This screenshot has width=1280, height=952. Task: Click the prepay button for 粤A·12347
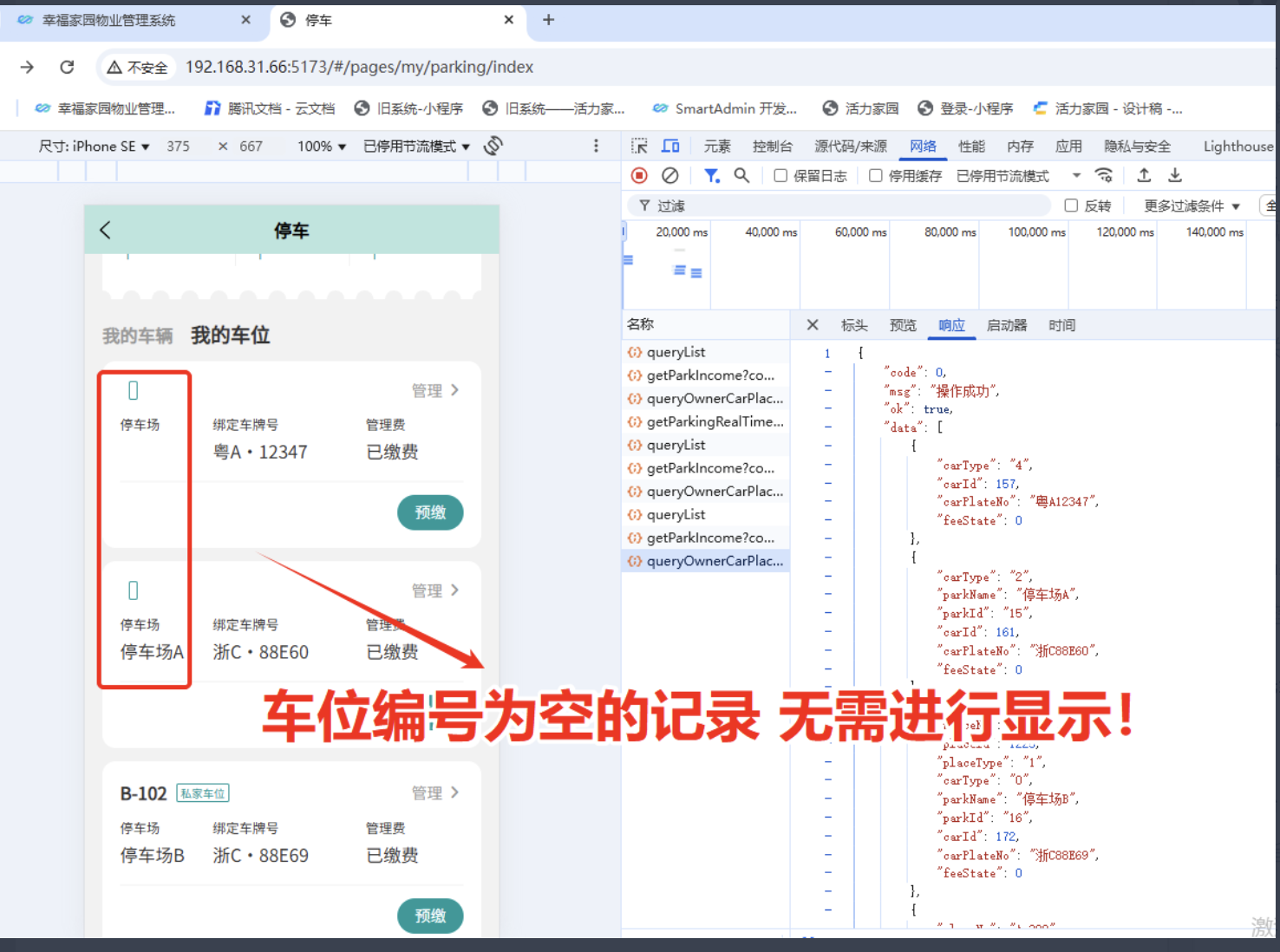pos(430,512)
